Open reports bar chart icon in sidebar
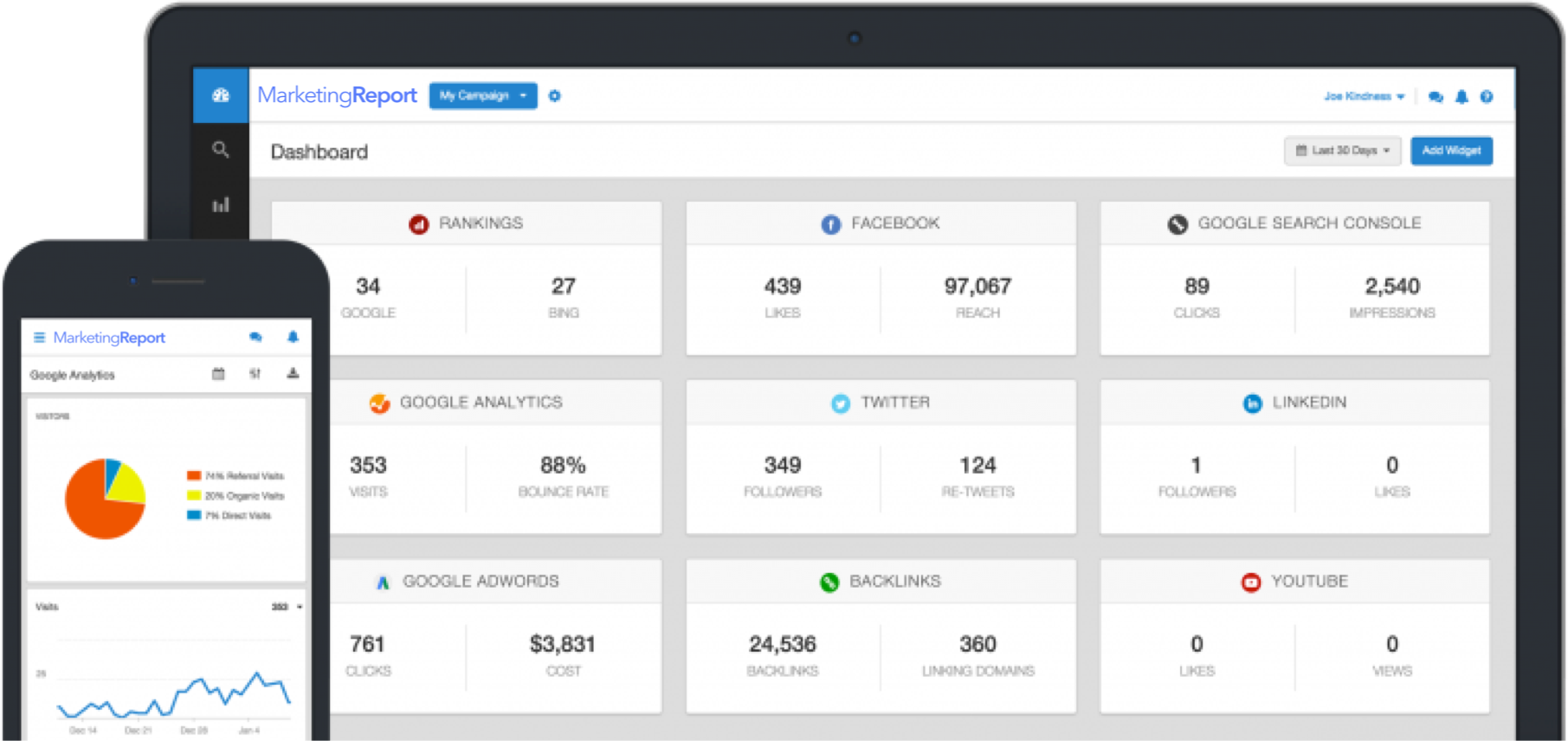The height and width of the screenshot is (741, 1568). click(x=221, y=205)
